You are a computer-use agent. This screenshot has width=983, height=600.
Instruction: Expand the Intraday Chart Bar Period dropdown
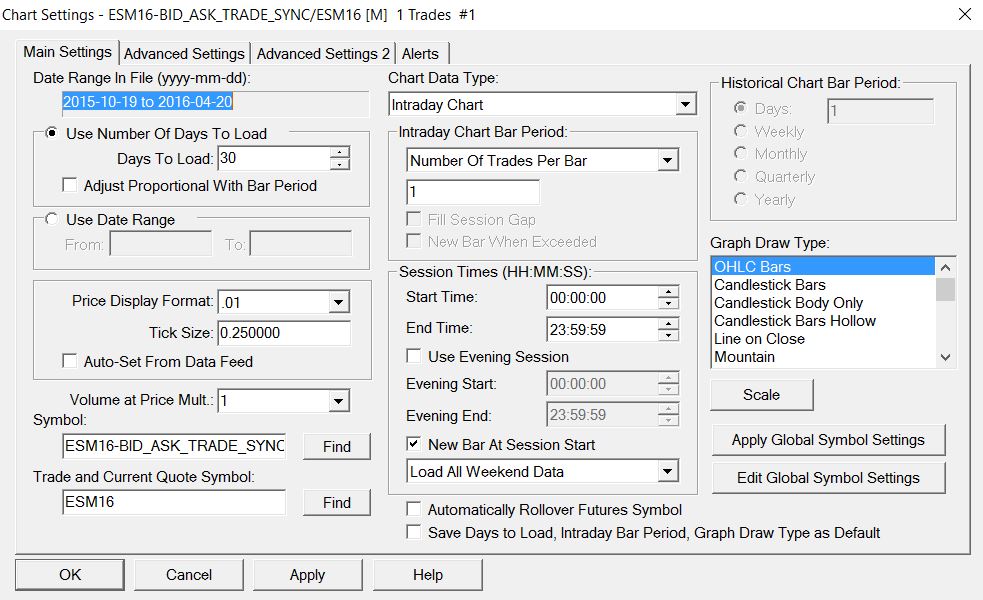click(x=668, y=160)
